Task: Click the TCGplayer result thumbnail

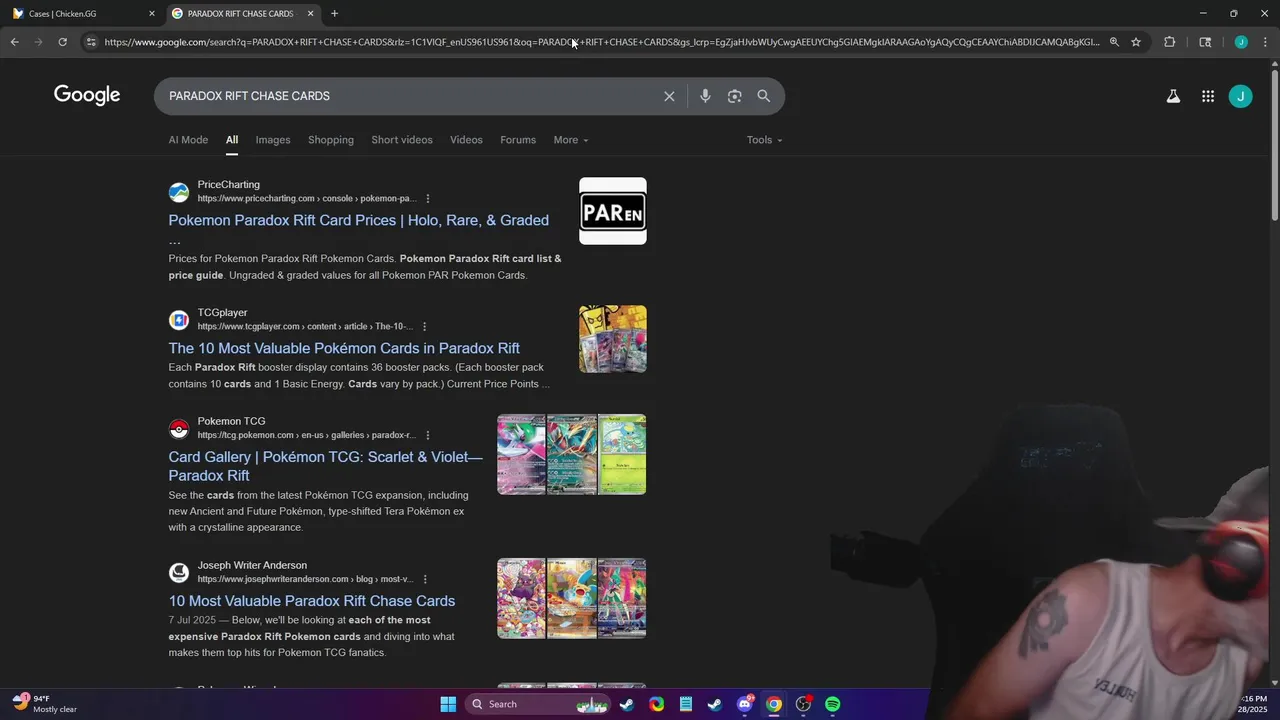Action: 613,339
